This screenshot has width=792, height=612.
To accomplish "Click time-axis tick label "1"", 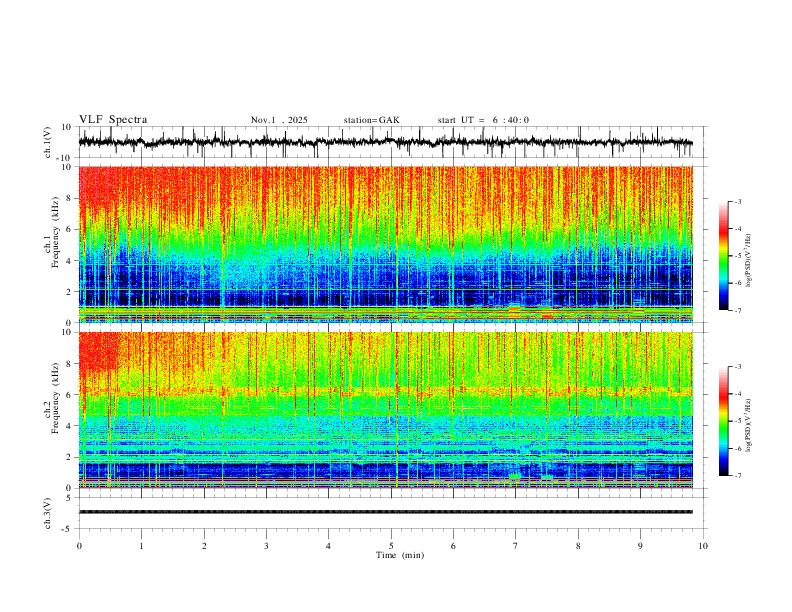I will (141, 546).
